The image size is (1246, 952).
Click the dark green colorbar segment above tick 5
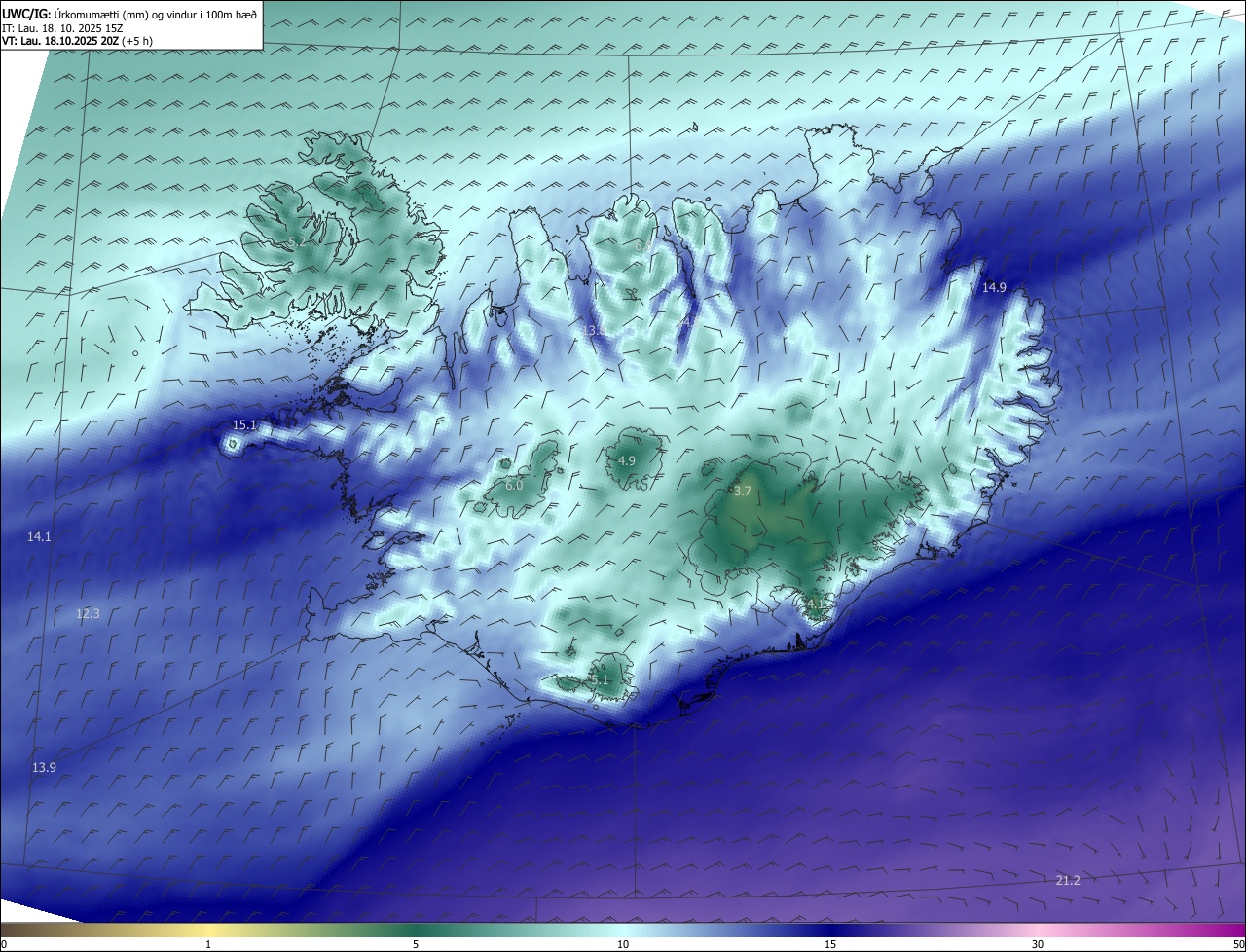tap(416, 930)
